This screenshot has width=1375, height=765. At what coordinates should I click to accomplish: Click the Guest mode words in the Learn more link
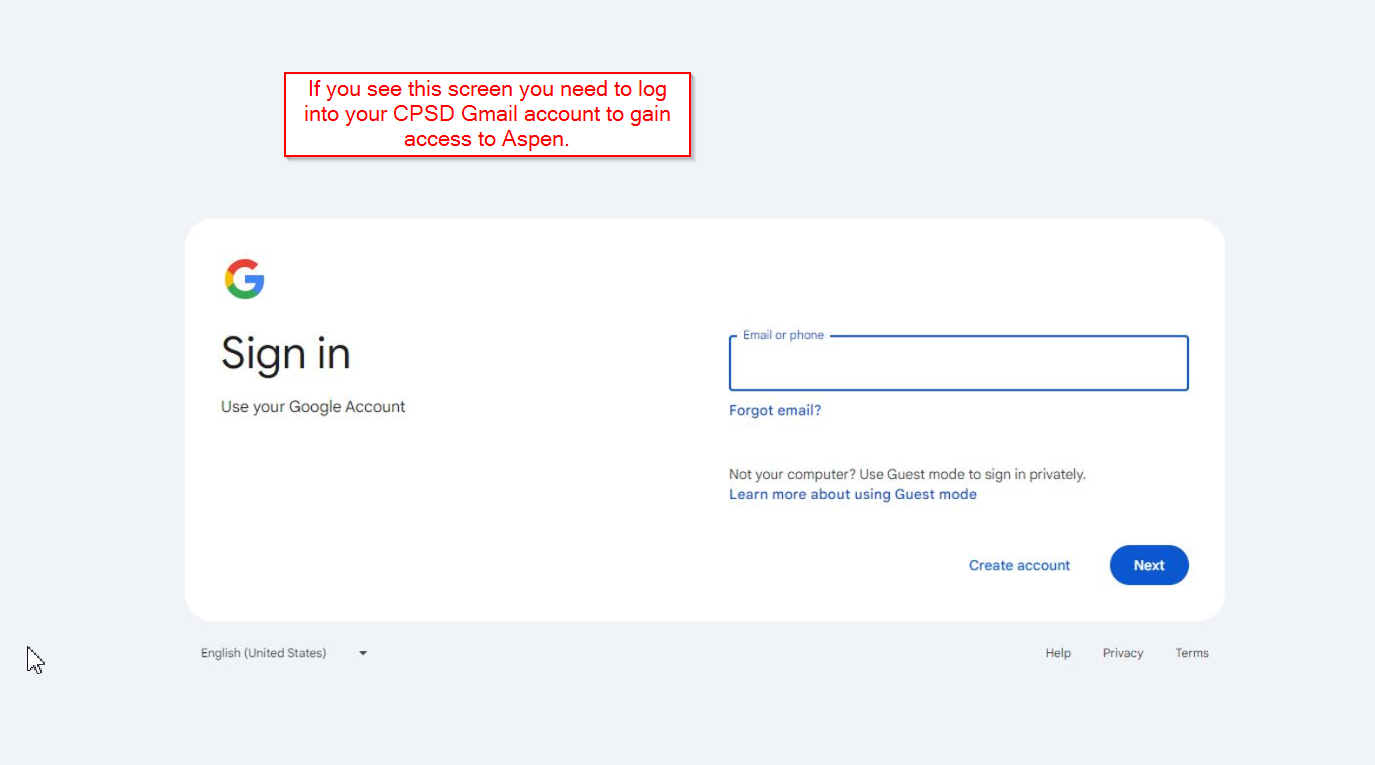click(x=935, y=494)
